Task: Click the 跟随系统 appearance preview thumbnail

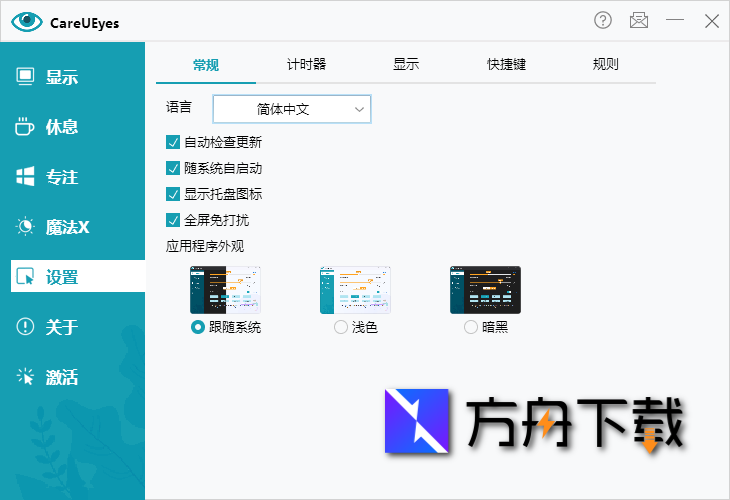Action: point(225,290)
